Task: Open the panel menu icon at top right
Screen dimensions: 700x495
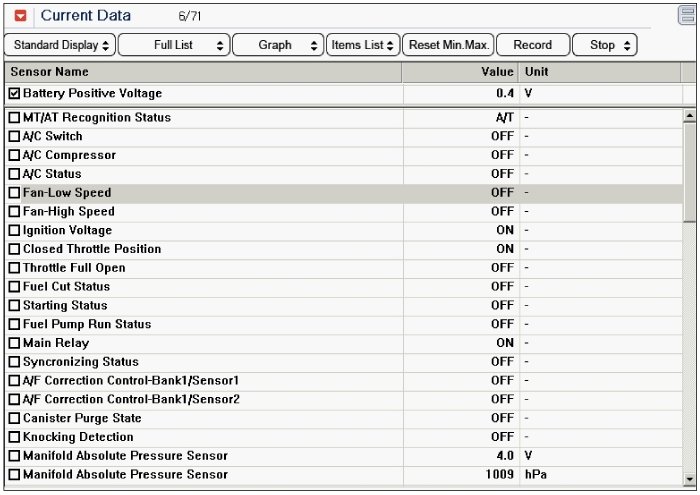Action: click(687, 15)
